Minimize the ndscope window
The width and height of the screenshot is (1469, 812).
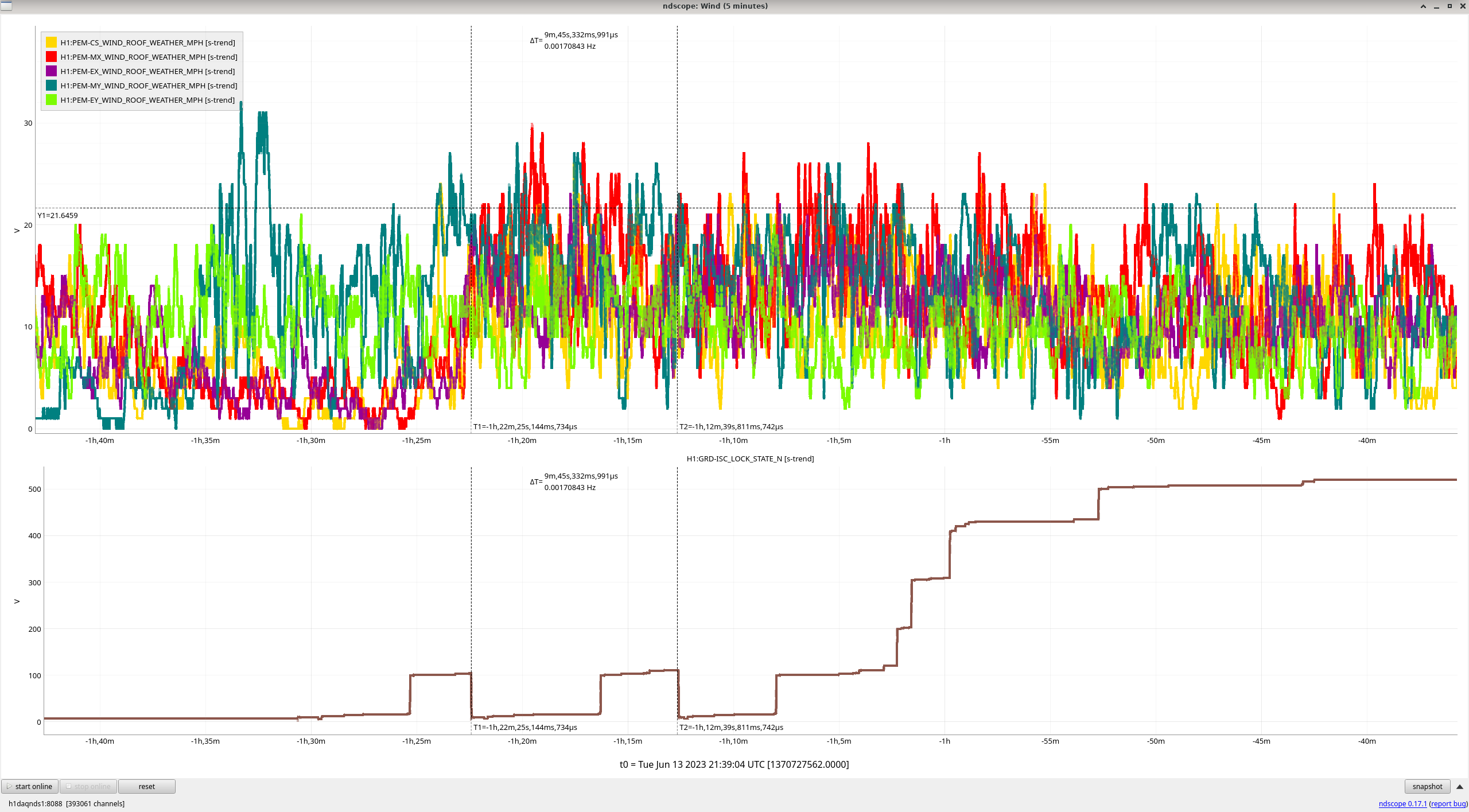point(1436,6)
